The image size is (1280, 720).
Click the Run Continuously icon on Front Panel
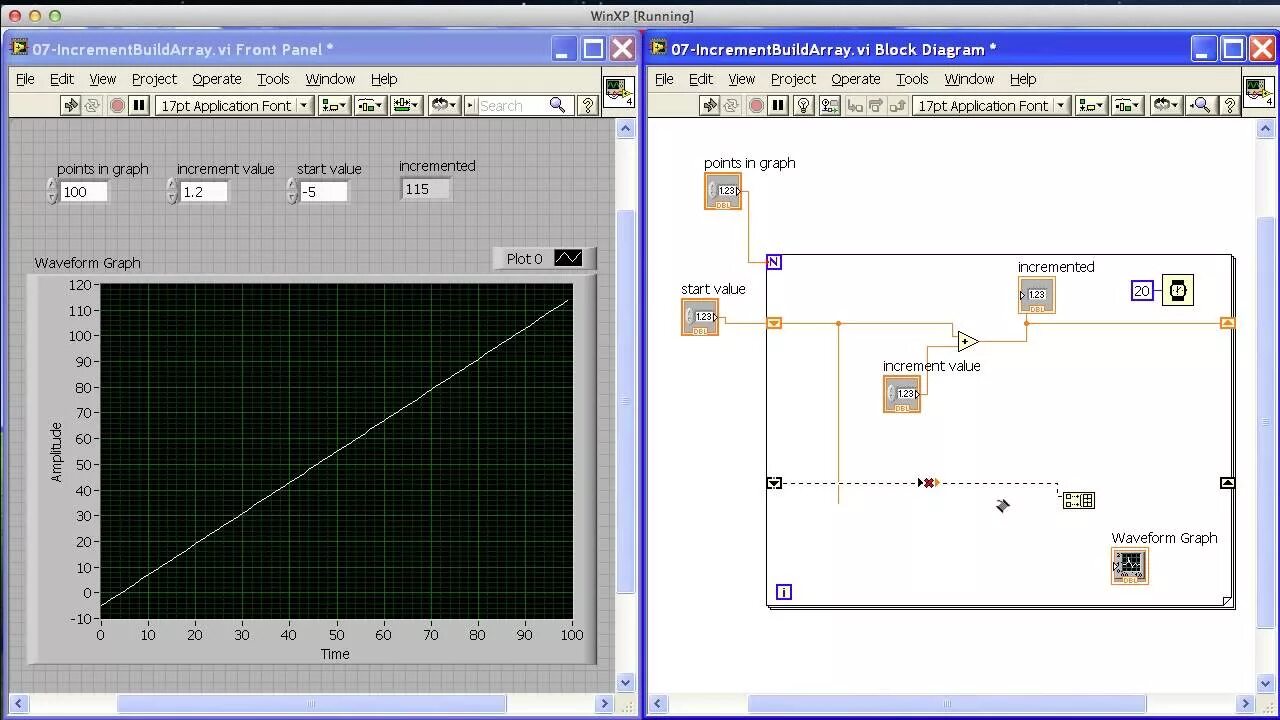coord(91,105)
